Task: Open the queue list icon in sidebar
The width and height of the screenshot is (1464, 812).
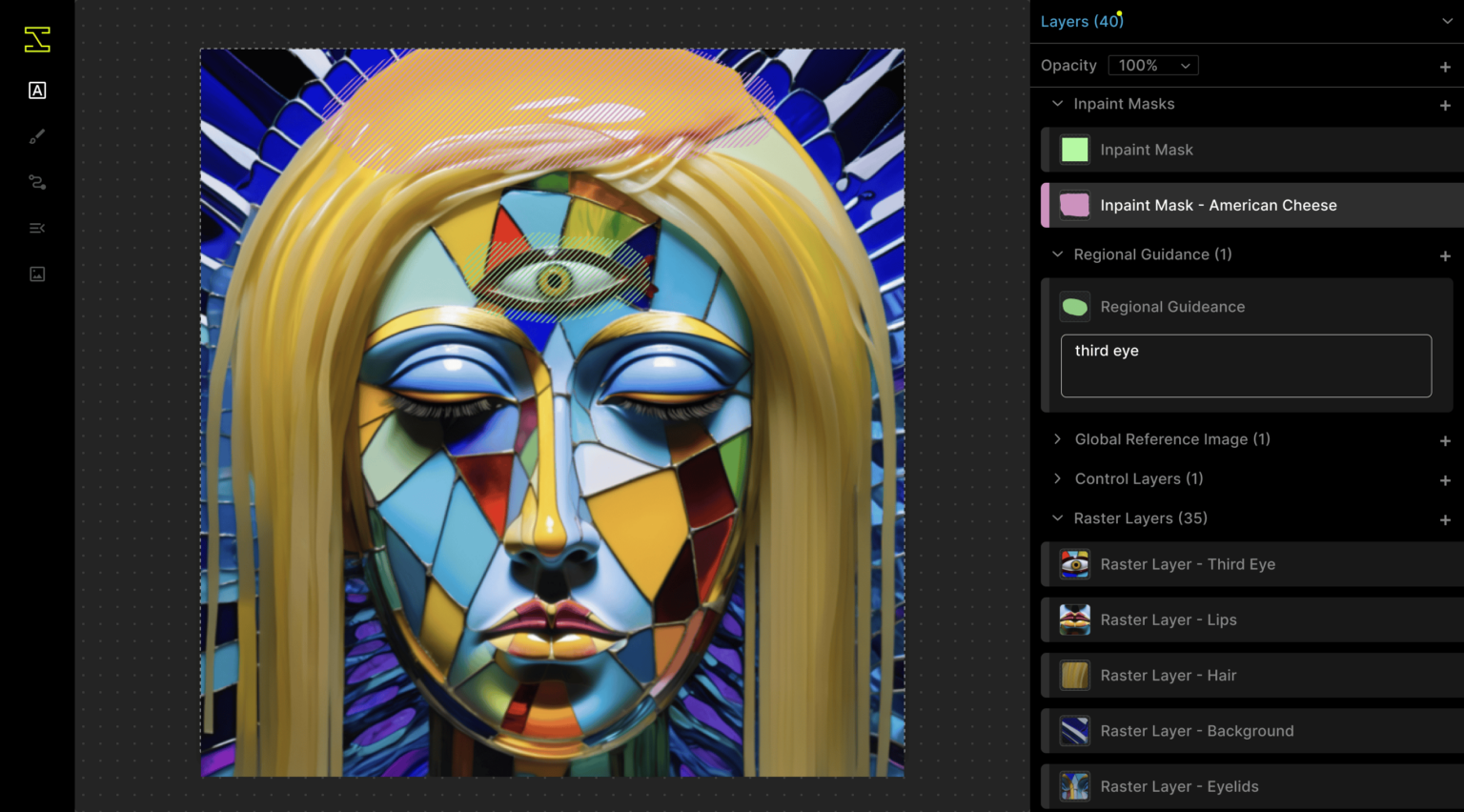Action: [36, 228]
